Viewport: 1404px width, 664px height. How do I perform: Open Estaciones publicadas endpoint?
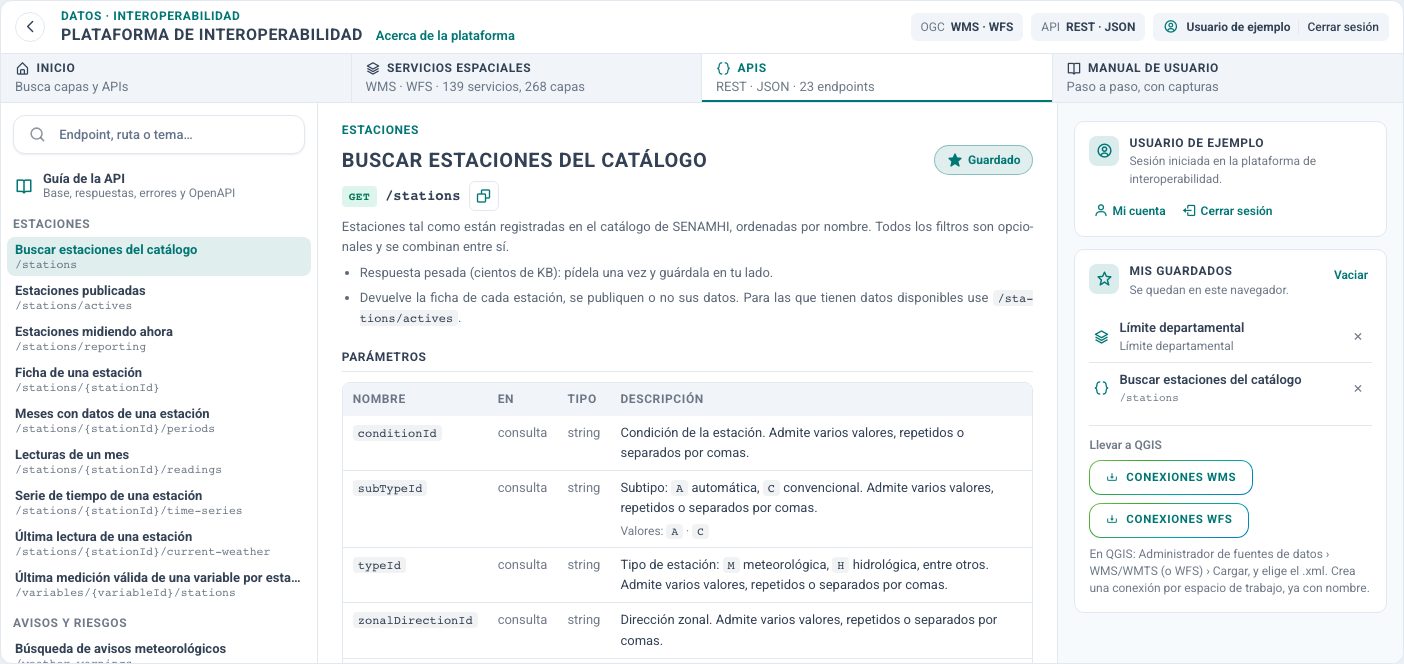click(x=159, y=298)
